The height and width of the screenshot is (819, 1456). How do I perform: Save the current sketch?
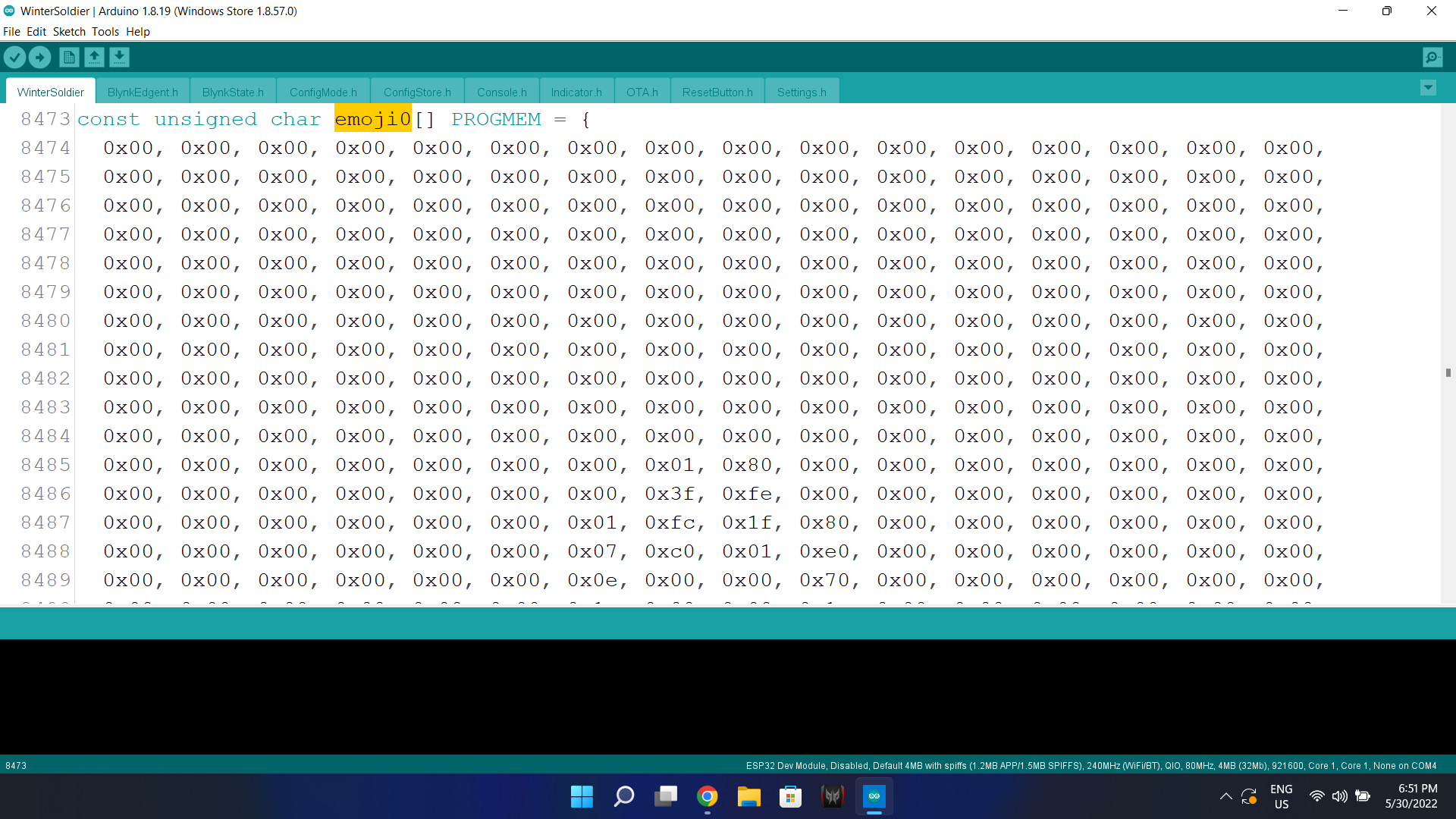(x=119, y=57)
